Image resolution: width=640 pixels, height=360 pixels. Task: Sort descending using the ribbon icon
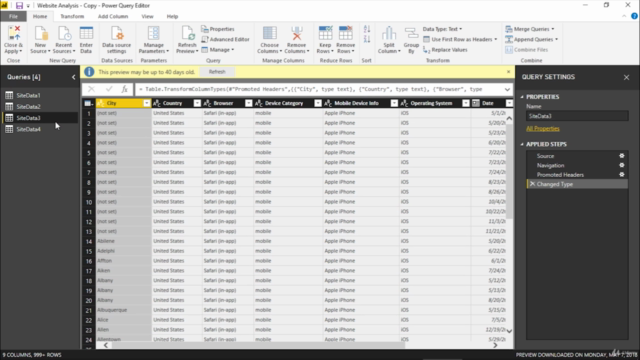click(367, 39)
